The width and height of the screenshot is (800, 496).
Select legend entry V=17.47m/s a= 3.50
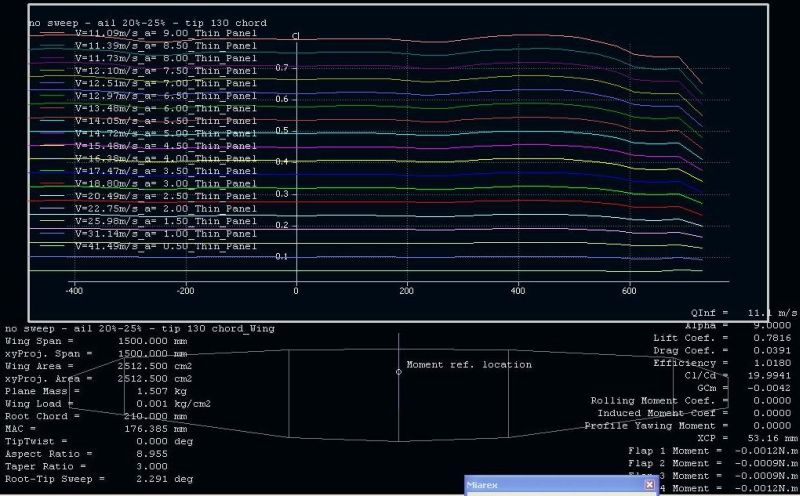(x=149, y=171)
